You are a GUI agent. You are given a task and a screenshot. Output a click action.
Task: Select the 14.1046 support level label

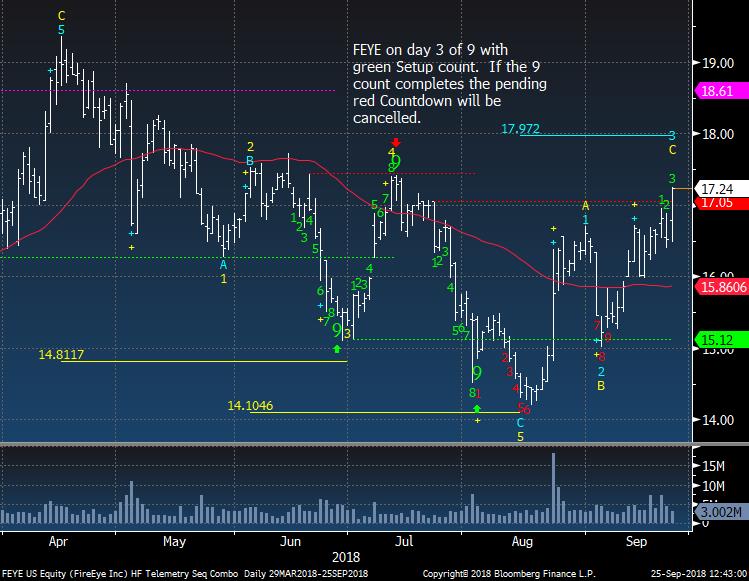(250, 405)
